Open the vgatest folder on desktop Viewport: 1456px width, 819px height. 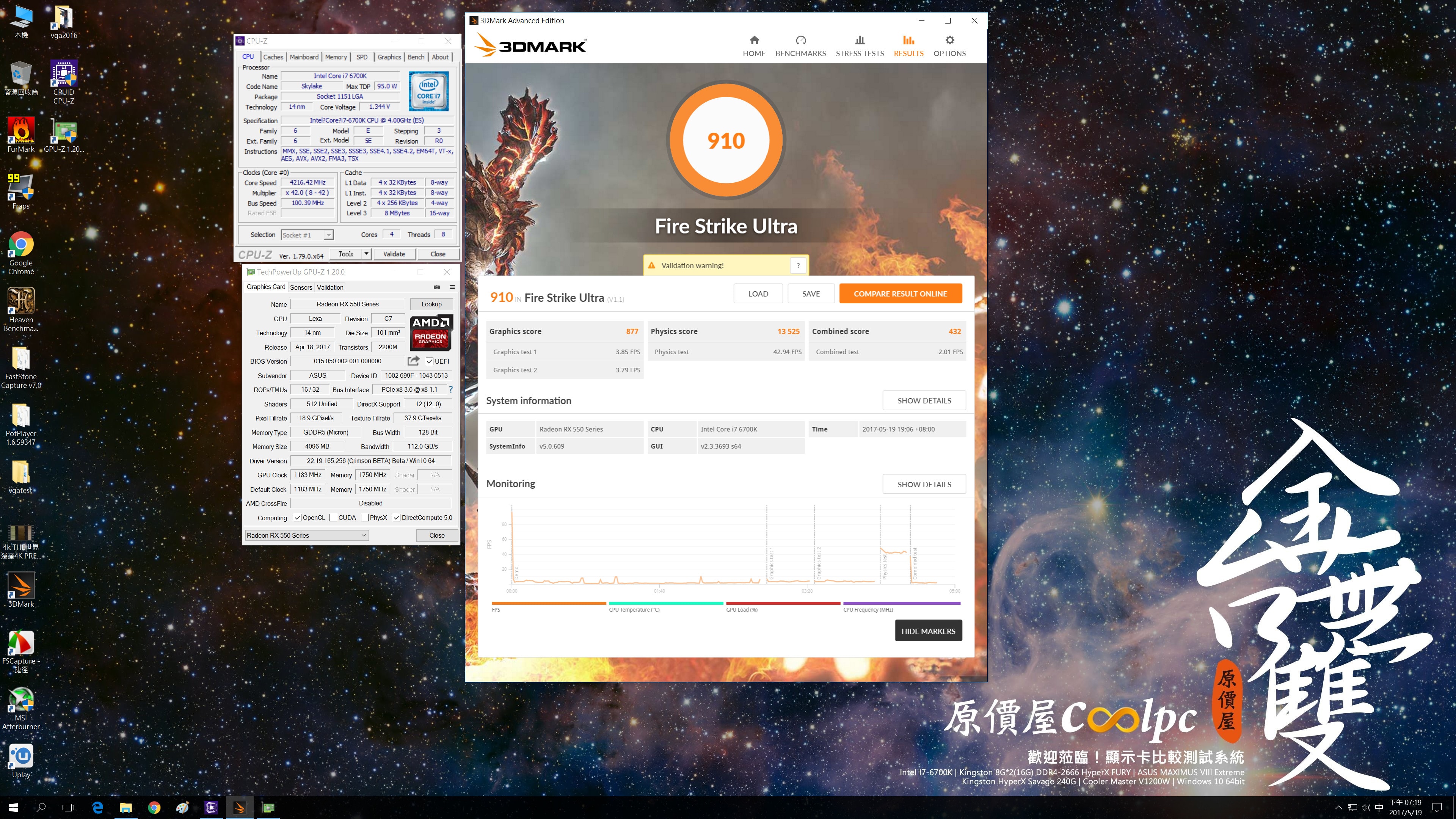[x=21, y=477]
